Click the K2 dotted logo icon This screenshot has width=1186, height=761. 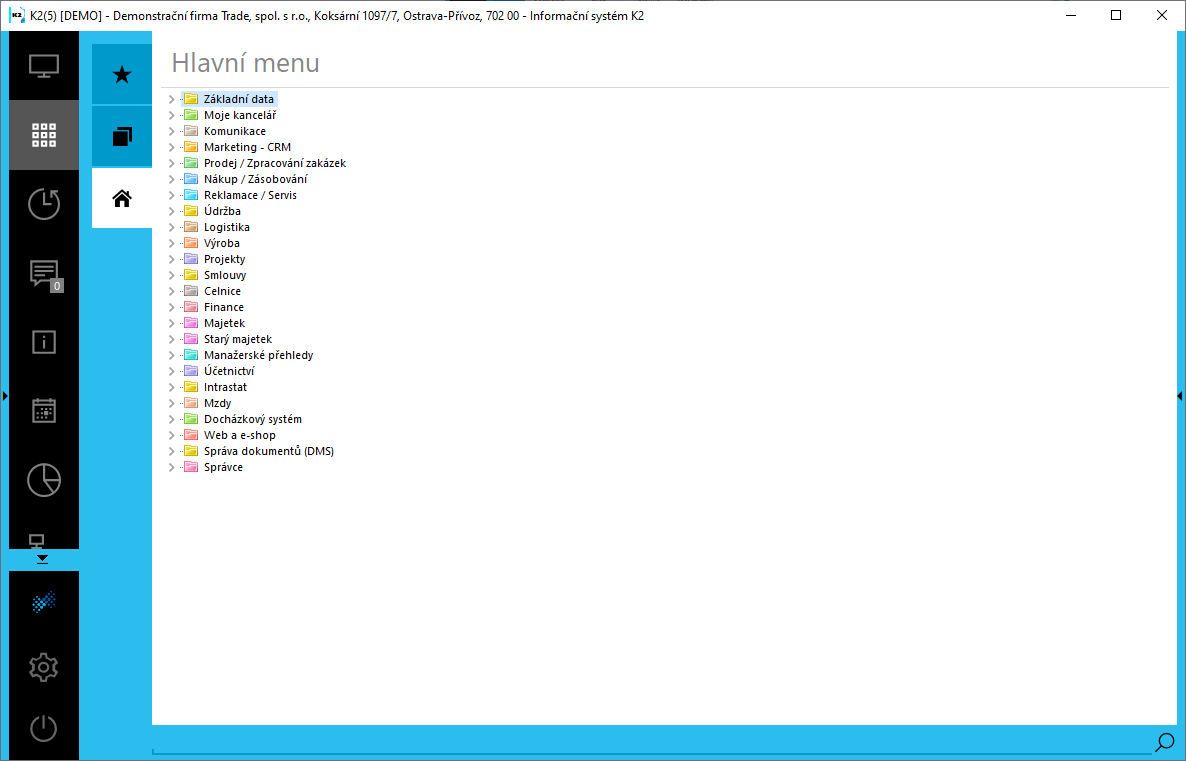click(44, 602)
